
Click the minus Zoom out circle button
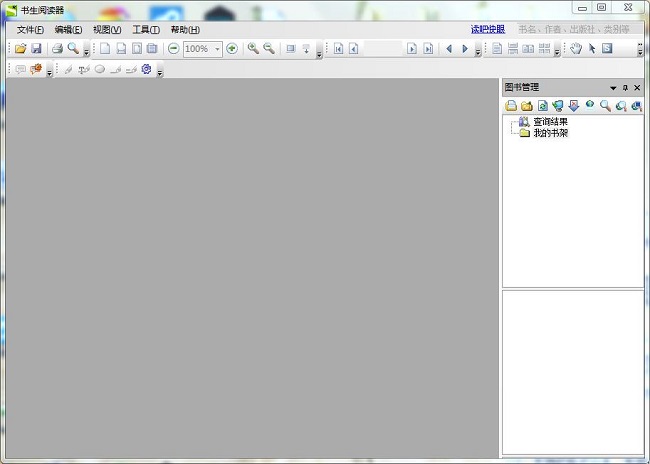pos(174,49)
